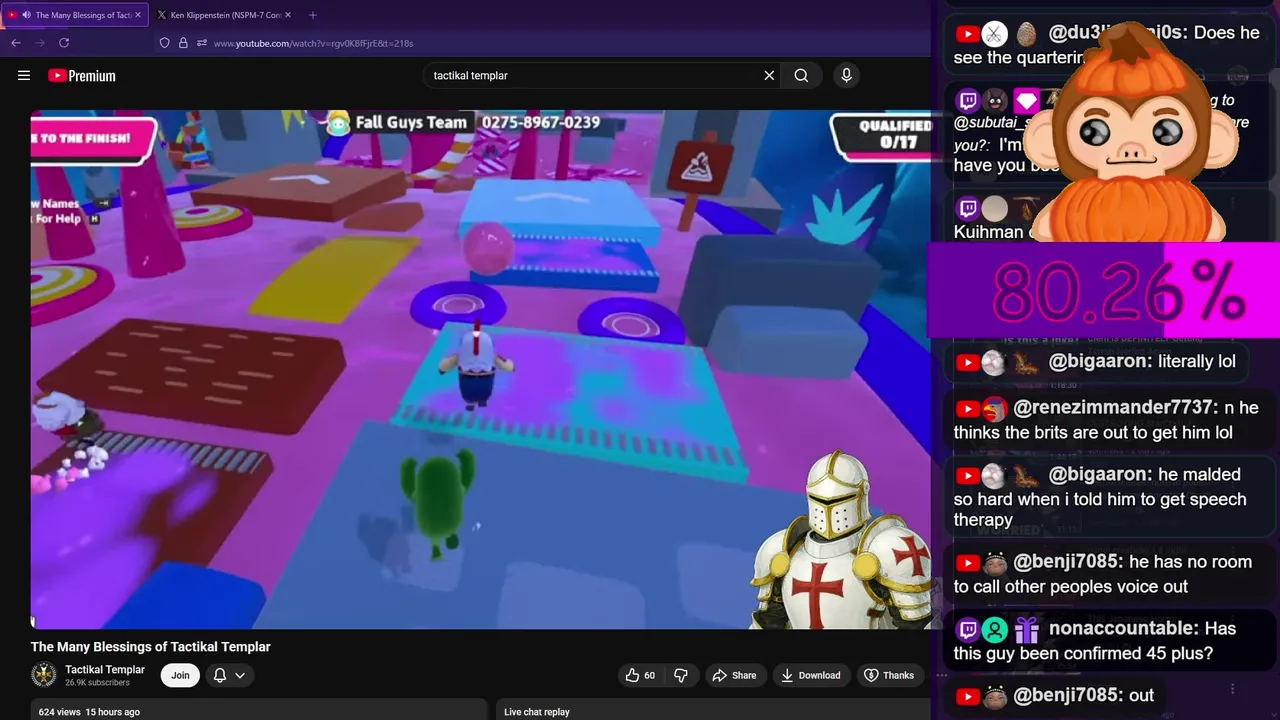Close the Ken Klippenstein tab
The image size is (1280, 720).
288,15
